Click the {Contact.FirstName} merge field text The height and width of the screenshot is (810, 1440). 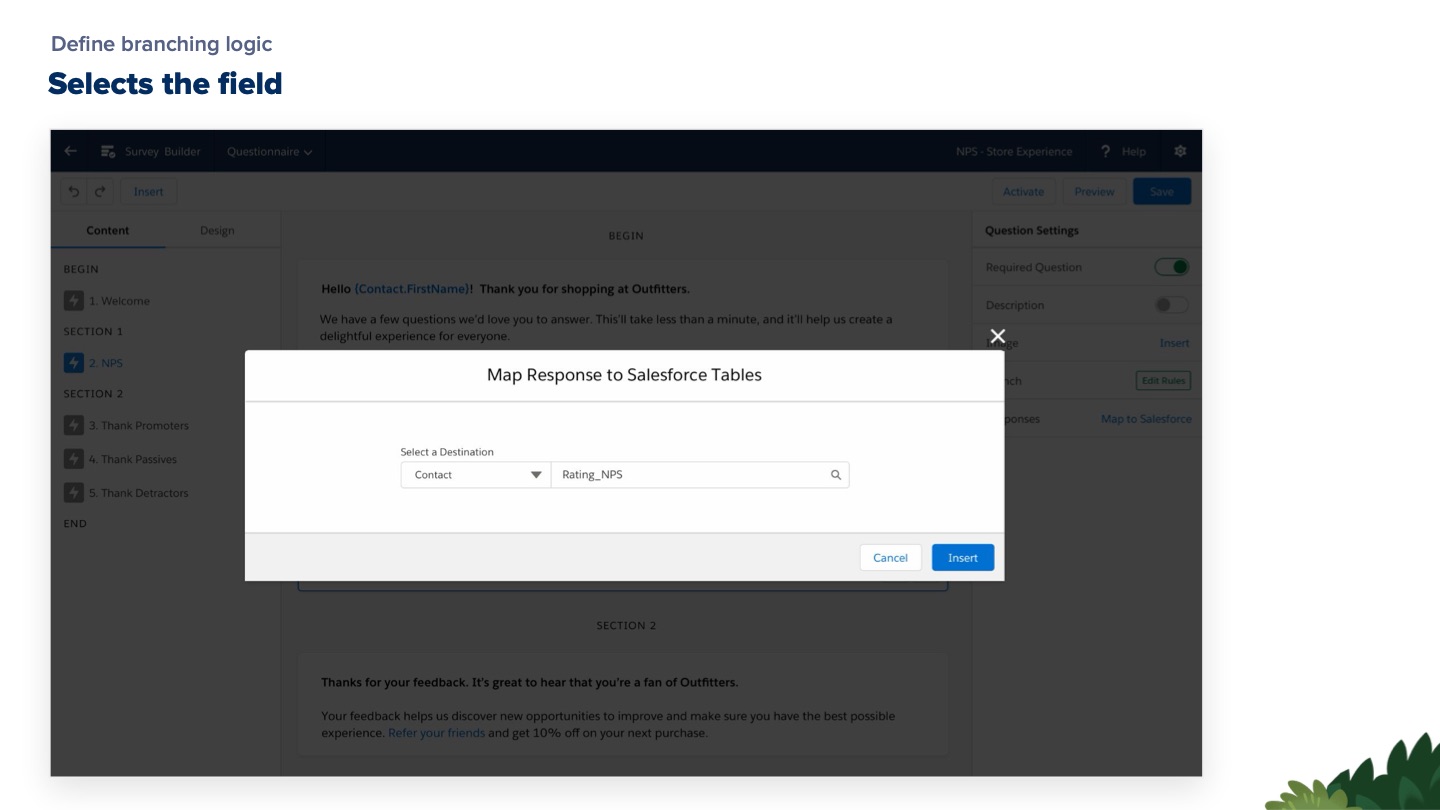(414, 289)
